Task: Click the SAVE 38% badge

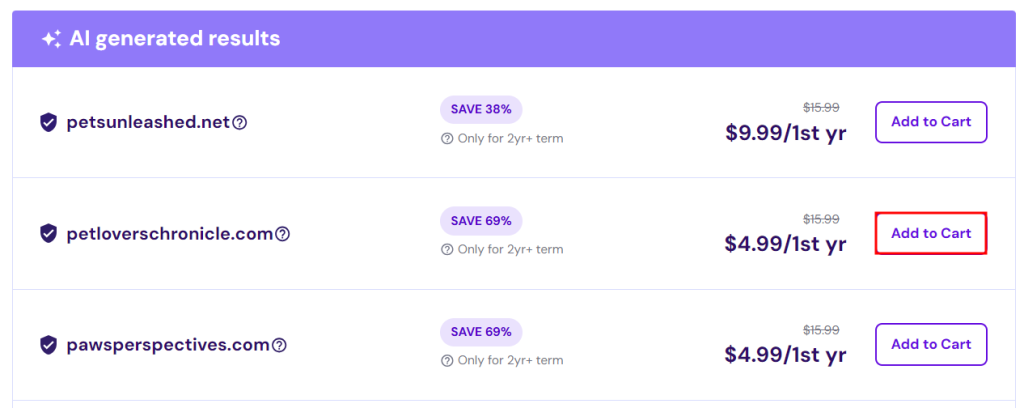Action: click(x=480, y=109)
